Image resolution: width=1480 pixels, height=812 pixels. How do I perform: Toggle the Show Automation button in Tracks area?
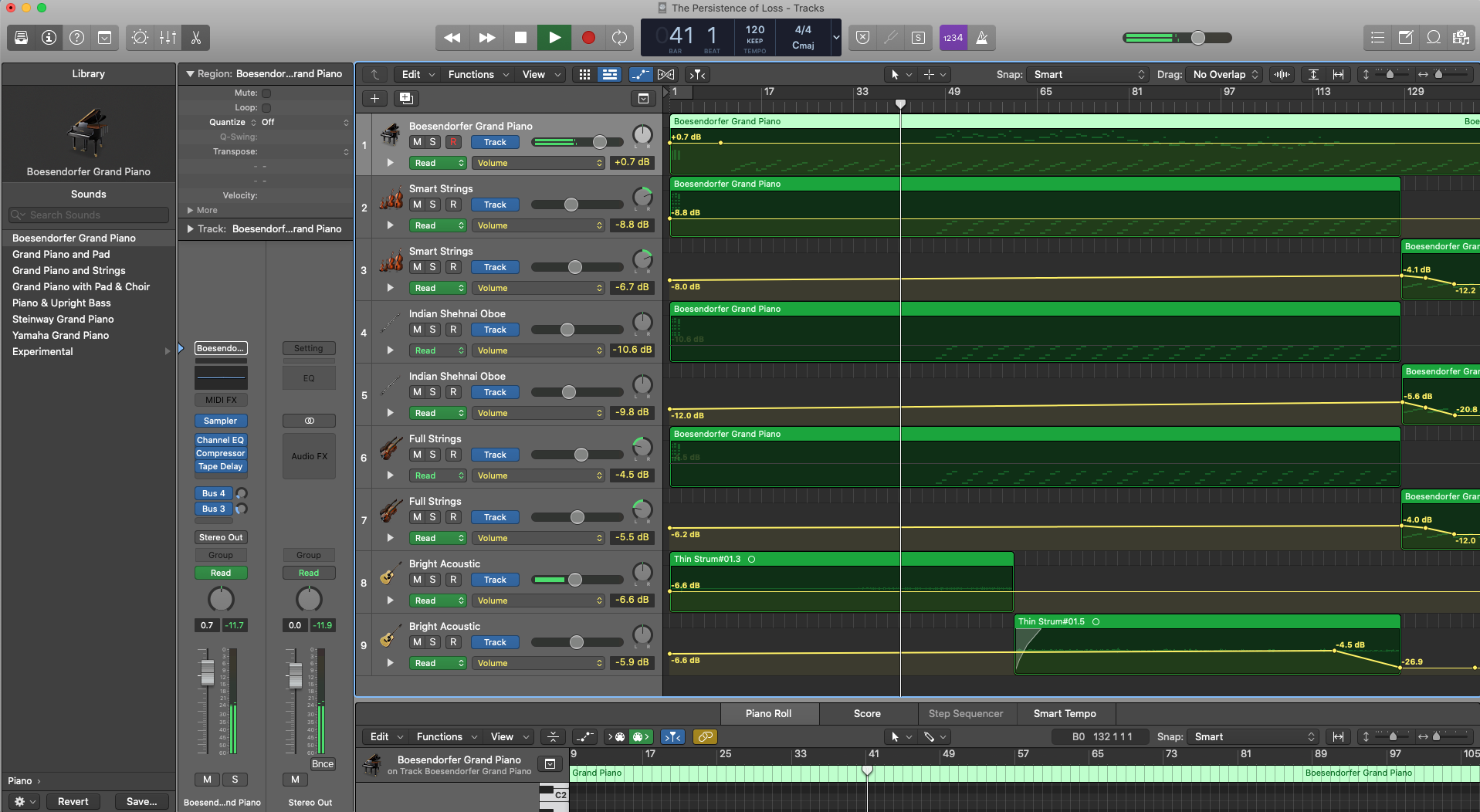tap(641, 74)
